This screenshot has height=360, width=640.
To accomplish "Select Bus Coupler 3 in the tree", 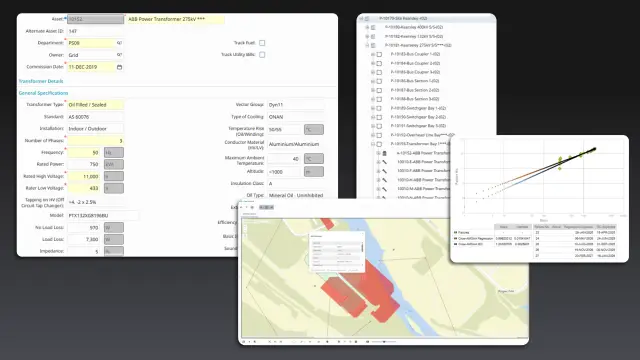I will 415,72.
